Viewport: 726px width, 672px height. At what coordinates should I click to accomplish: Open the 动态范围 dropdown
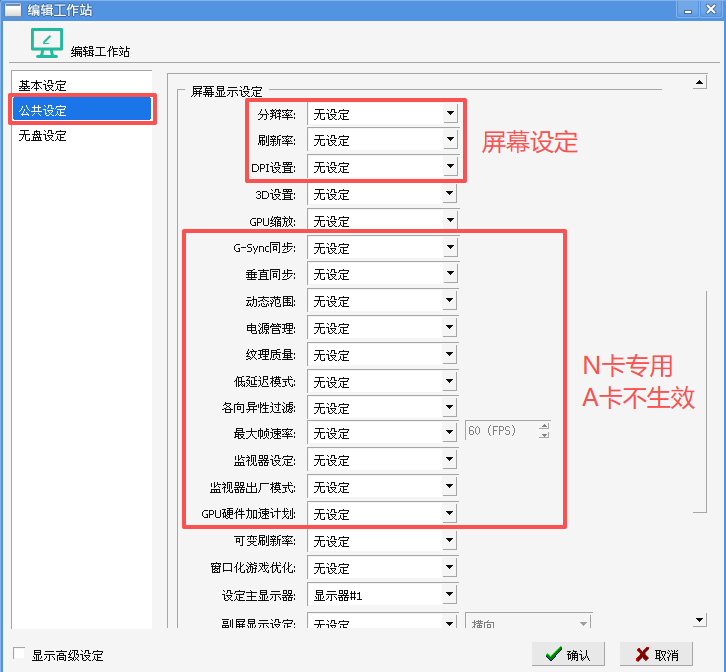click(x=382, y=301)
